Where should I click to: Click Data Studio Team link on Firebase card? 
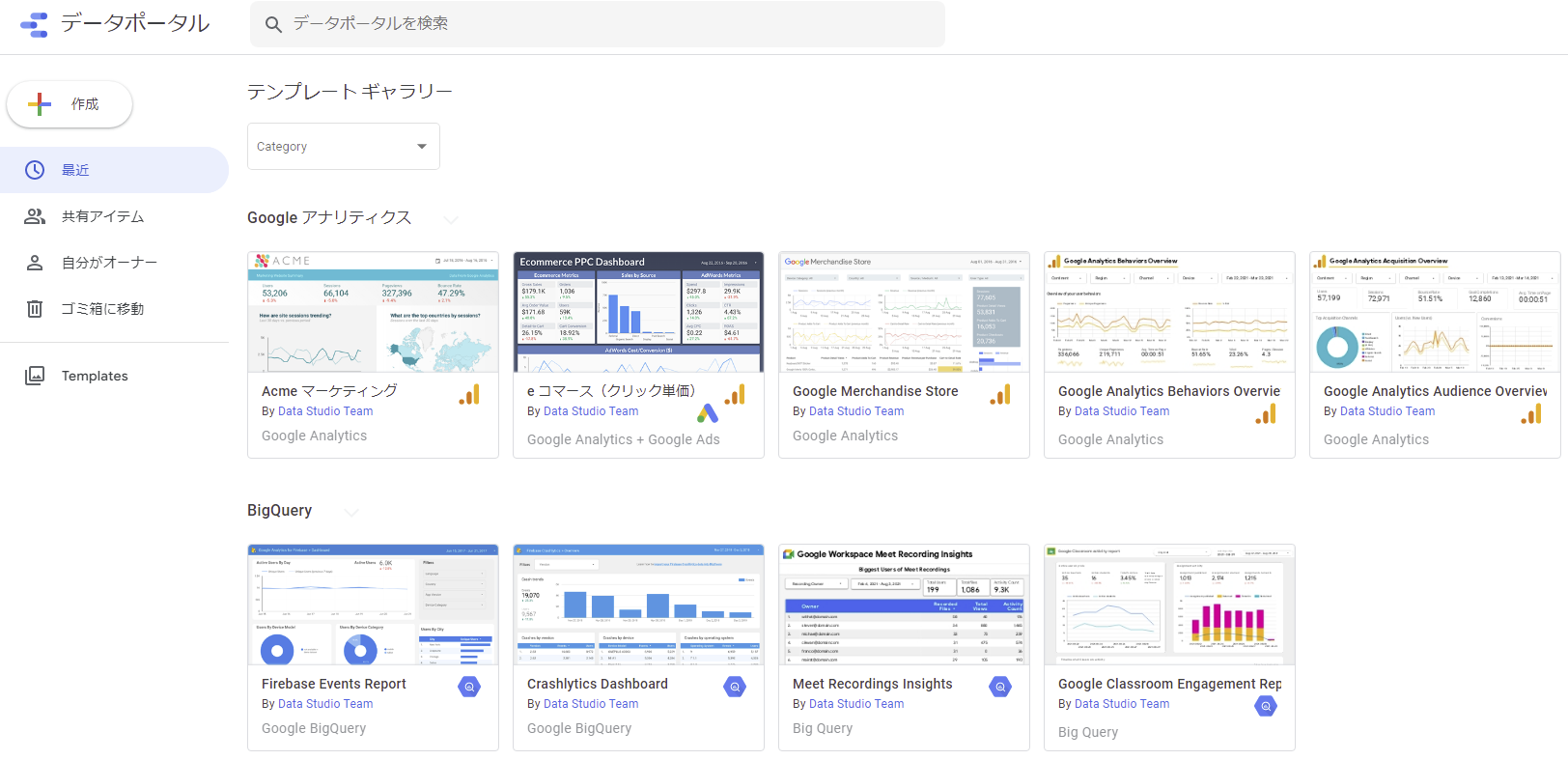point(325,704)
